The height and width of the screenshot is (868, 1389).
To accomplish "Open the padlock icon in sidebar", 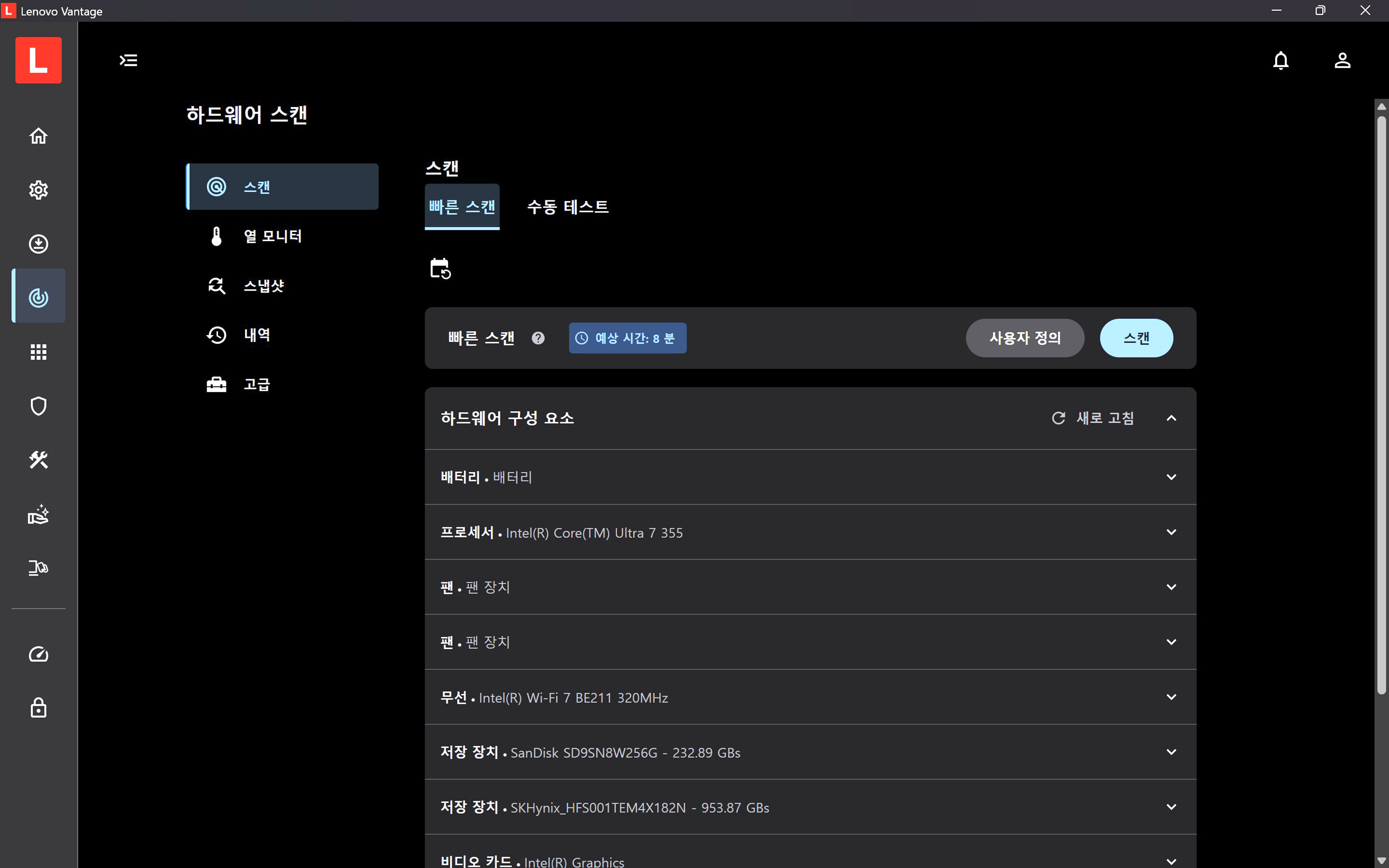I will 38,708.
